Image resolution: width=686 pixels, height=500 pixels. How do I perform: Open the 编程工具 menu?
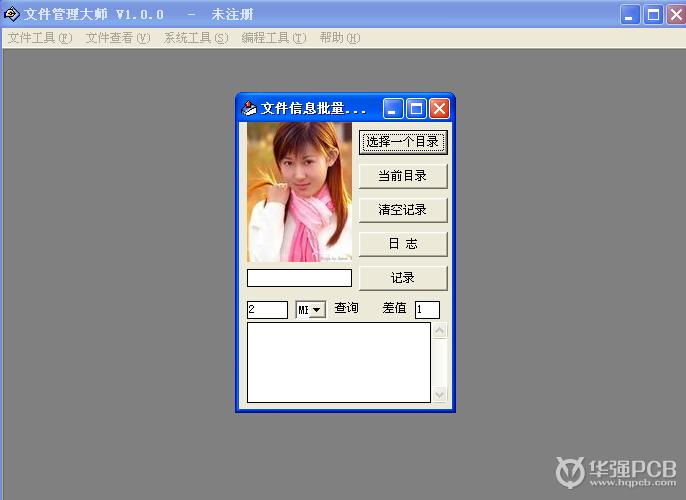pyautogui.click(x=273, y=38)
